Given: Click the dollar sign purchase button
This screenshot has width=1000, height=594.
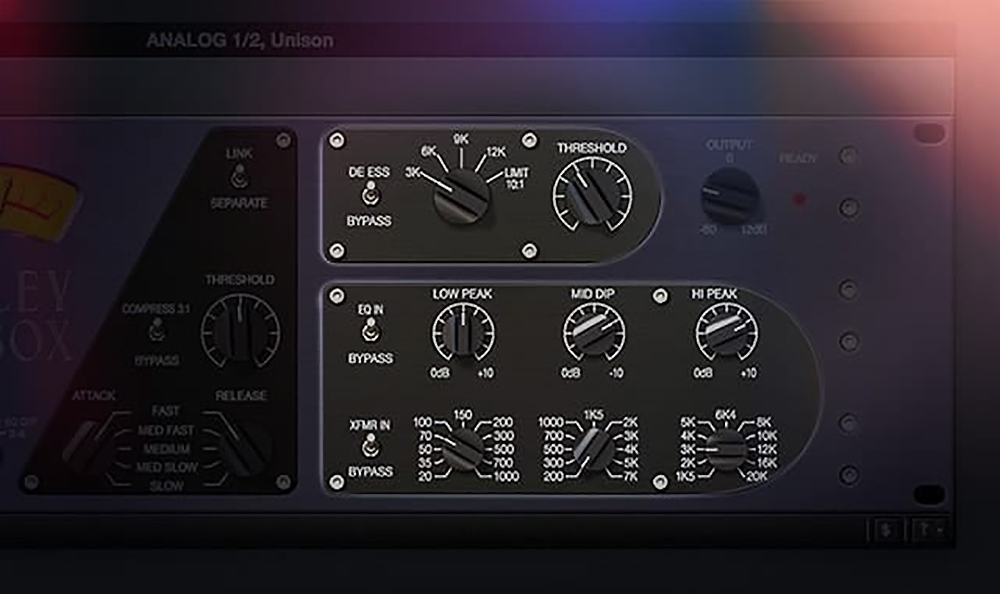Looking at the screenshot, I should point(886,531).
